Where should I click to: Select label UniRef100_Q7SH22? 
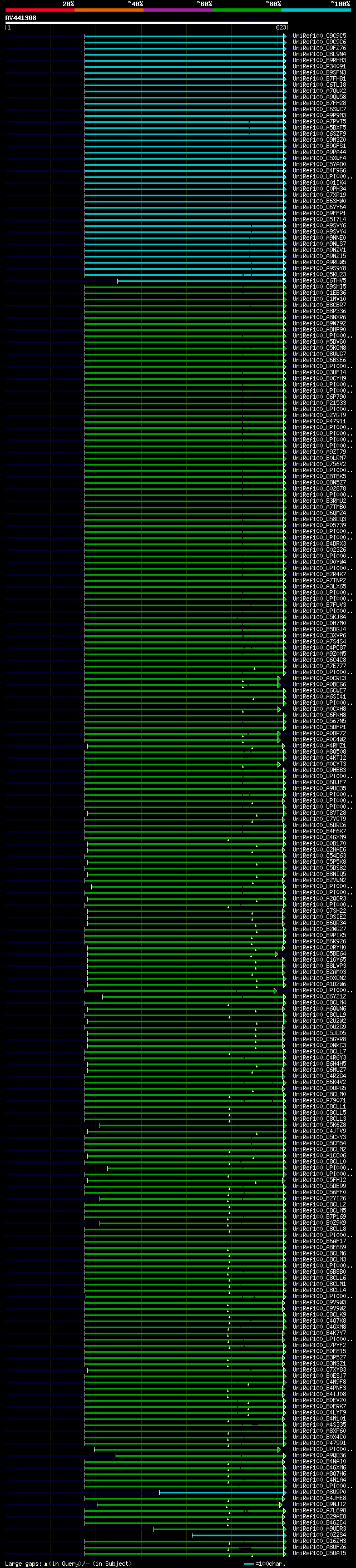(319, 911)
